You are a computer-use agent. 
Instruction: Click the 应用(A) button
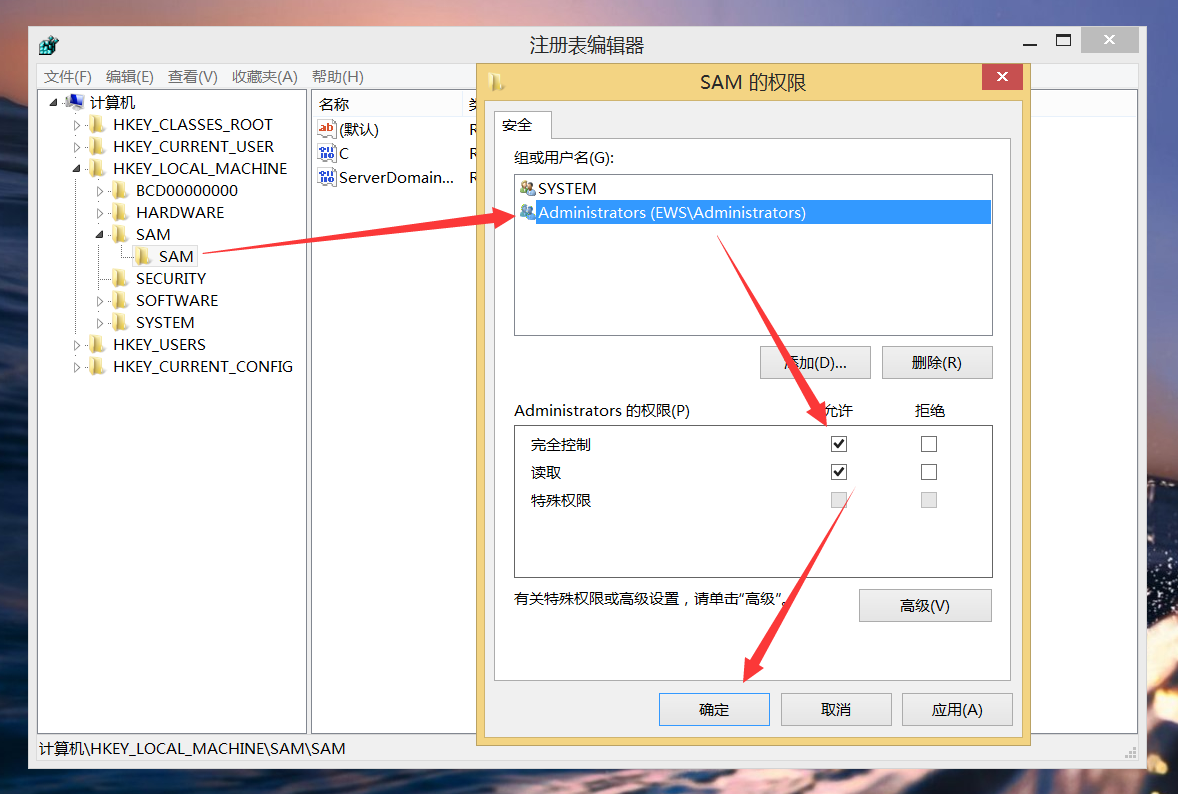pos(956,709)
